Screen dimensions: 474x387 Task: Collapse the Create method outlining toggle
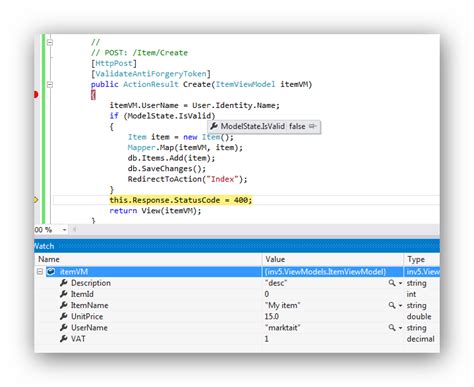pos(50,84)
